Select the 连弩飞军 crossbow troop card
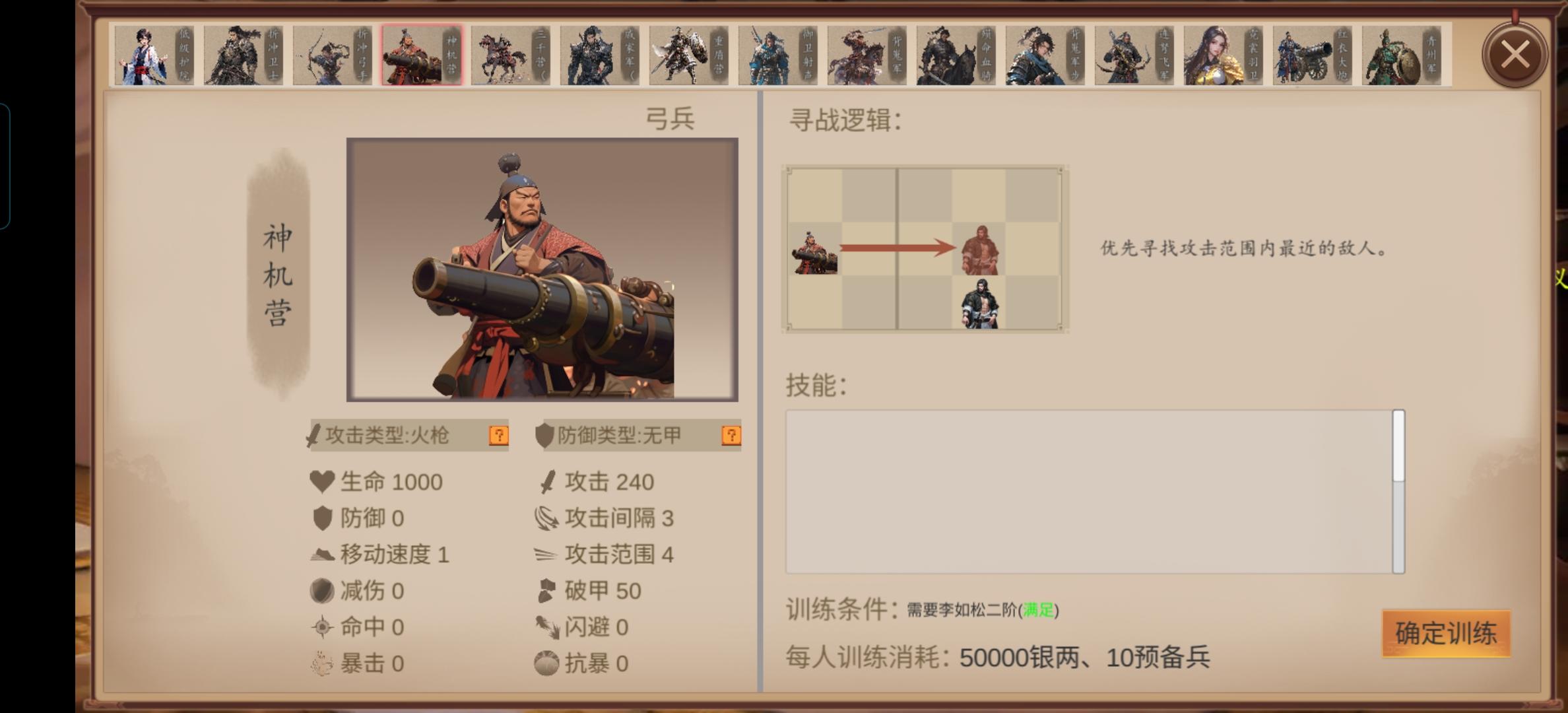The image size is (1568, 713). (1134, 55)
